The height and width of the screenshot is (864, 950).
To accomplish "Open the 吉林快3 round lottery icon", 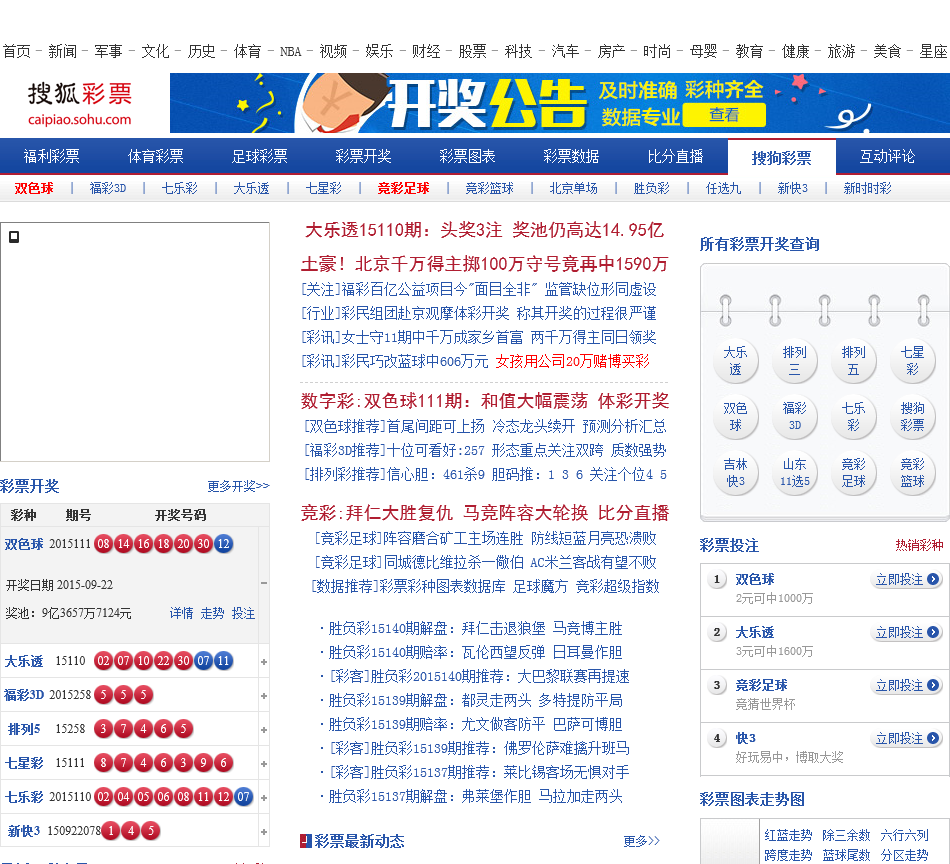I will (x=735, y=473).
